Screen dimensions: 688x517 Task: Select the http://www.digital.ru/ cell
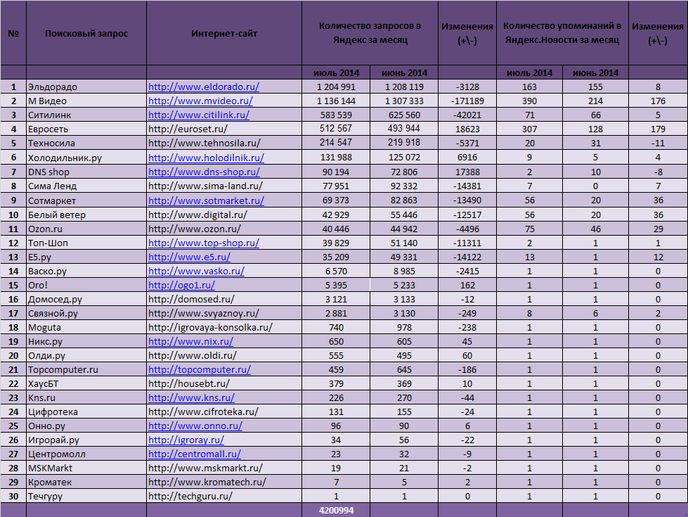224,215
